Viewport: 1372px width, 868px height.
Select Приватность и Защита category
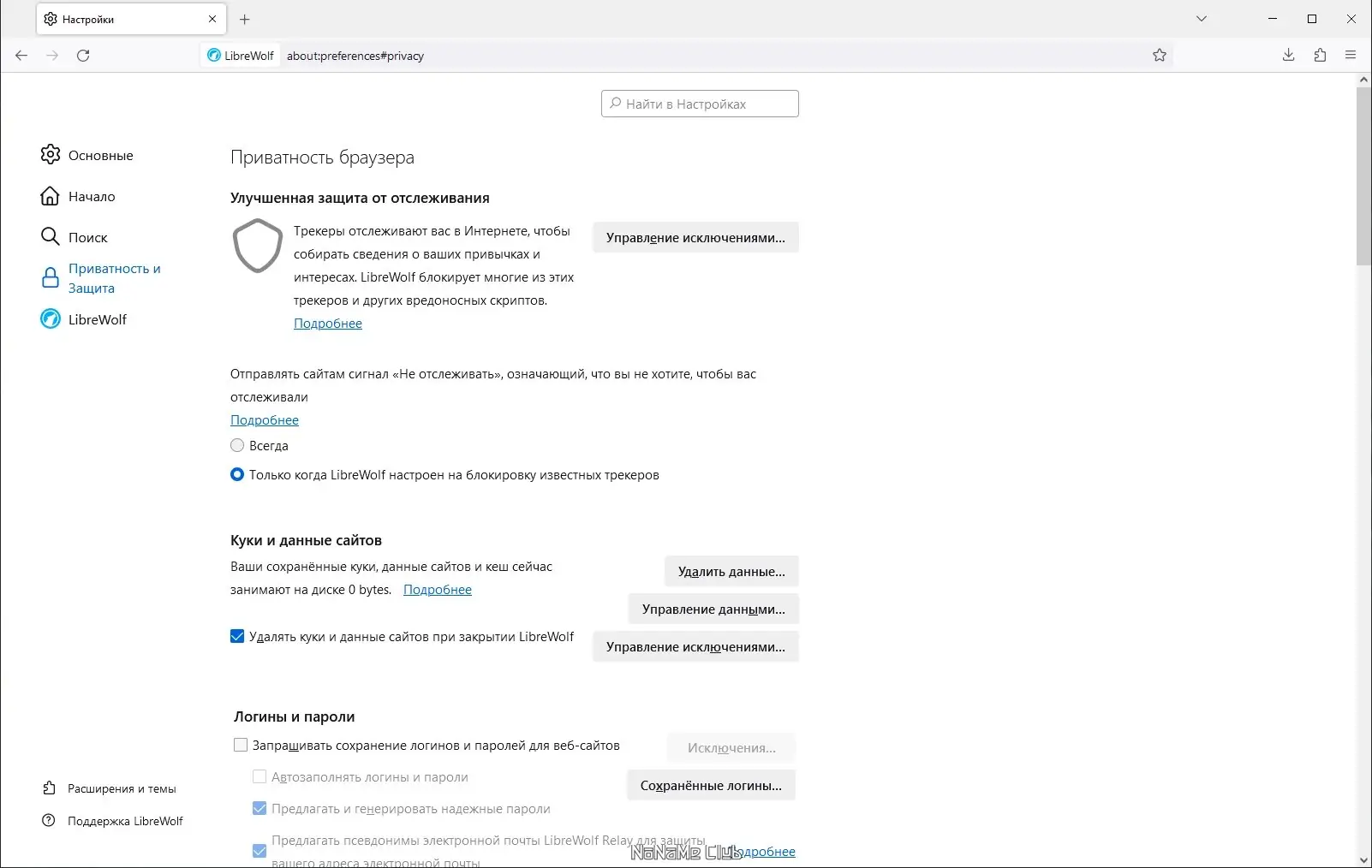[101, 278]
